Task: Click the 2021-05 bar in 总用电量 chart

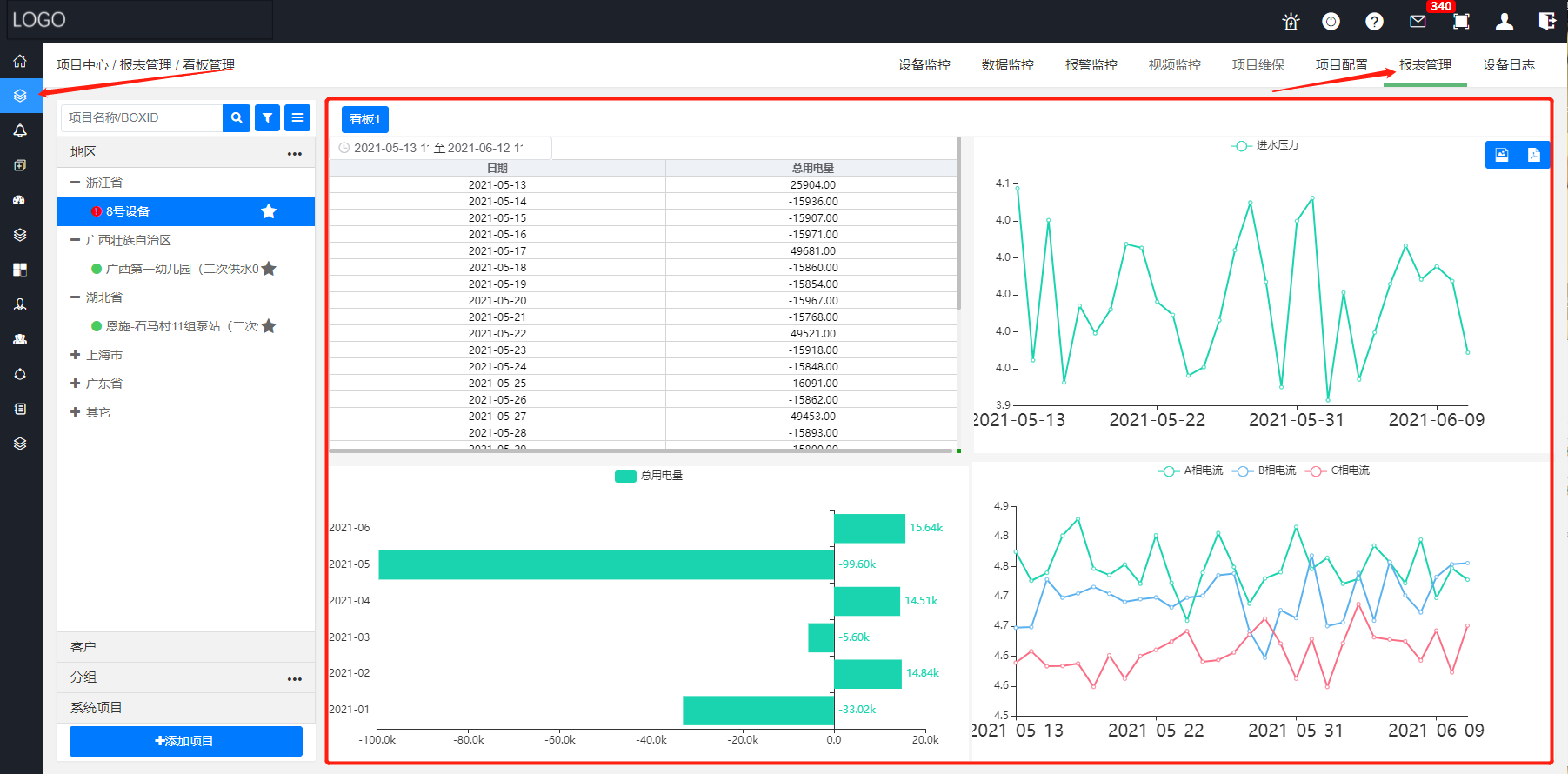Action: [606, 564]
